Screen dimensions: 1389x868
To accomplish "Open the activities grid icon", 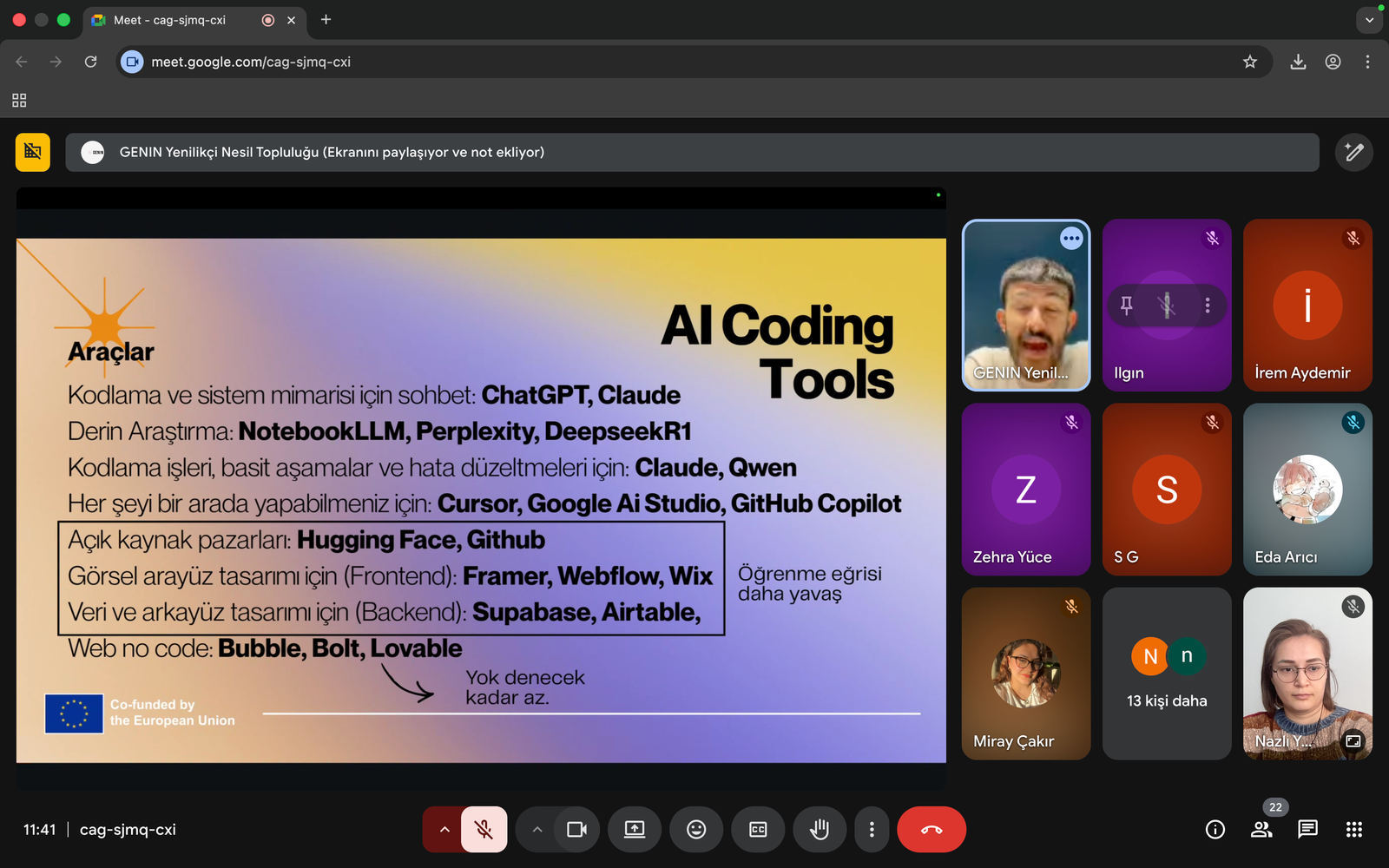I will point(1353,830).
